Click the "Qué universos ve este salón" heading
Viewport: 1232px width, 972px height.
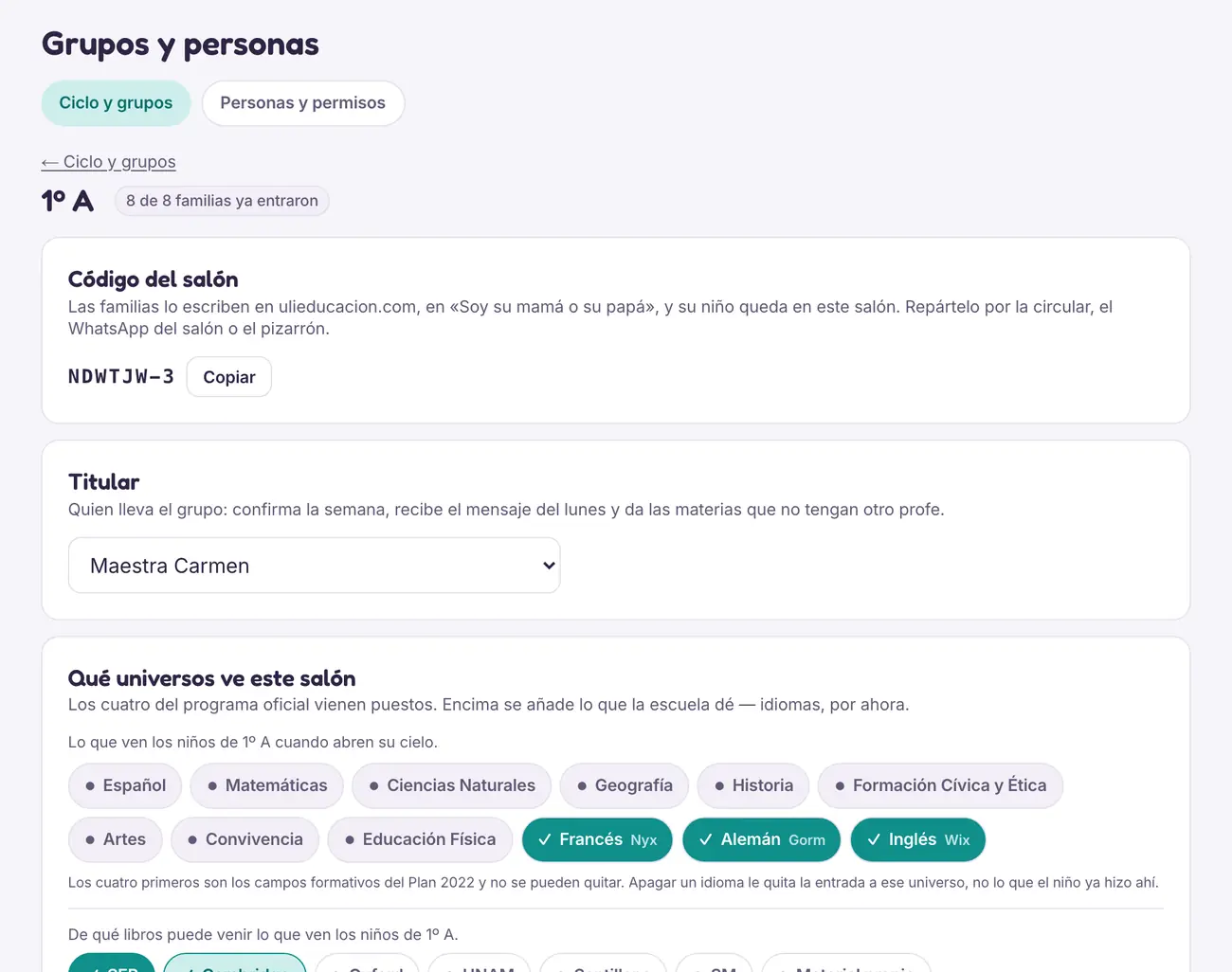[x=212, y=678]
